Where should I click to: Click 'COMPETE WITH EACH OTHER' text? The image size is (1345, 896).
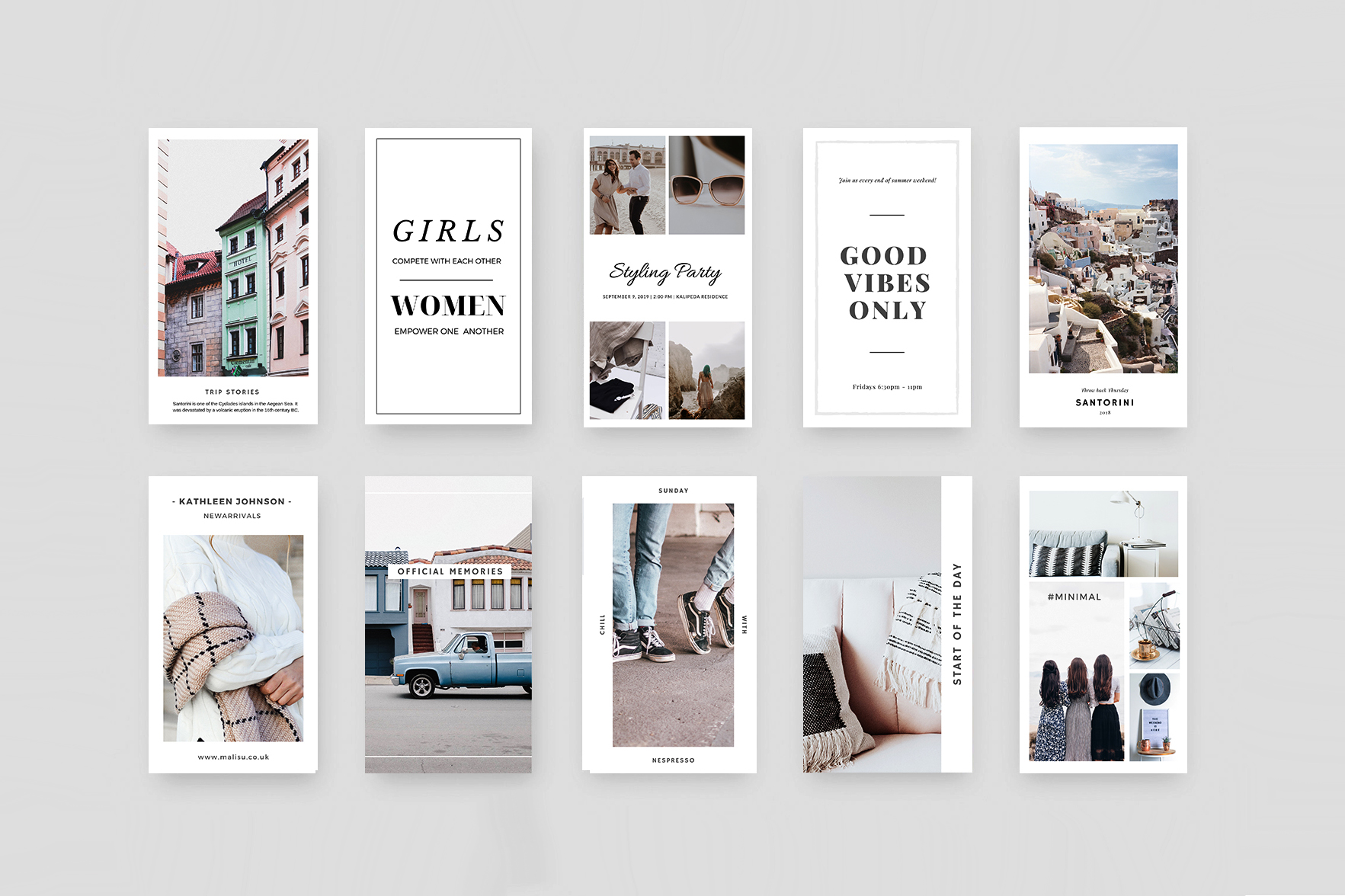pos(447,261)
